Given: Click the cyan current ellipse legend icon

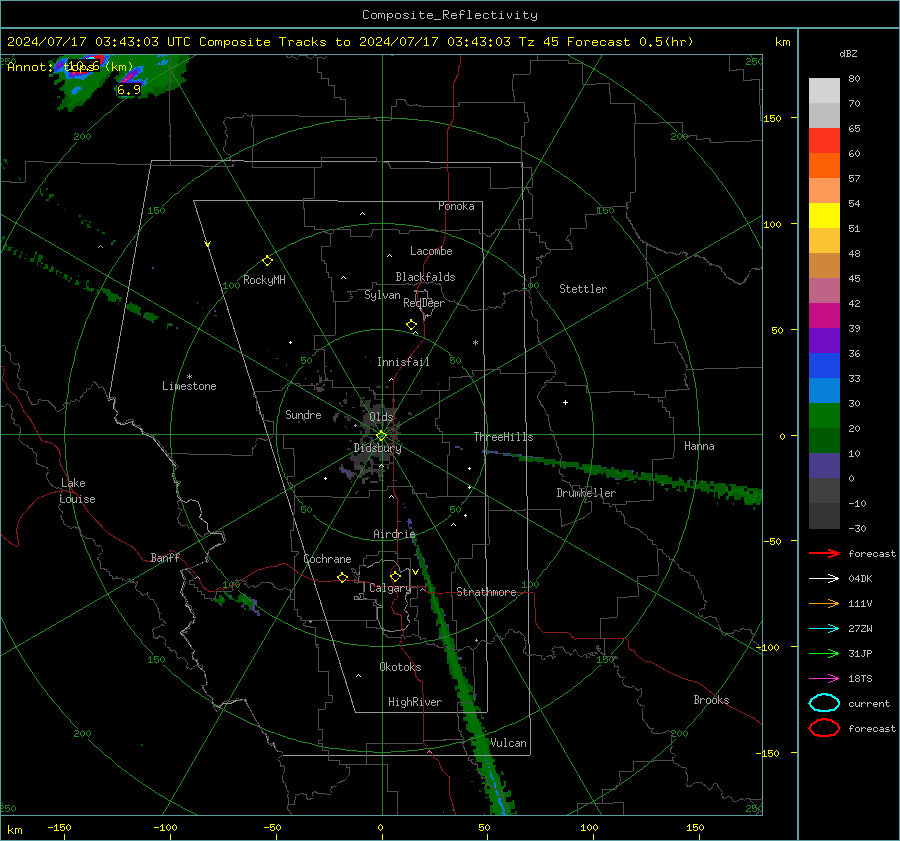Looking at the screenshot, I should click(824, 703).
